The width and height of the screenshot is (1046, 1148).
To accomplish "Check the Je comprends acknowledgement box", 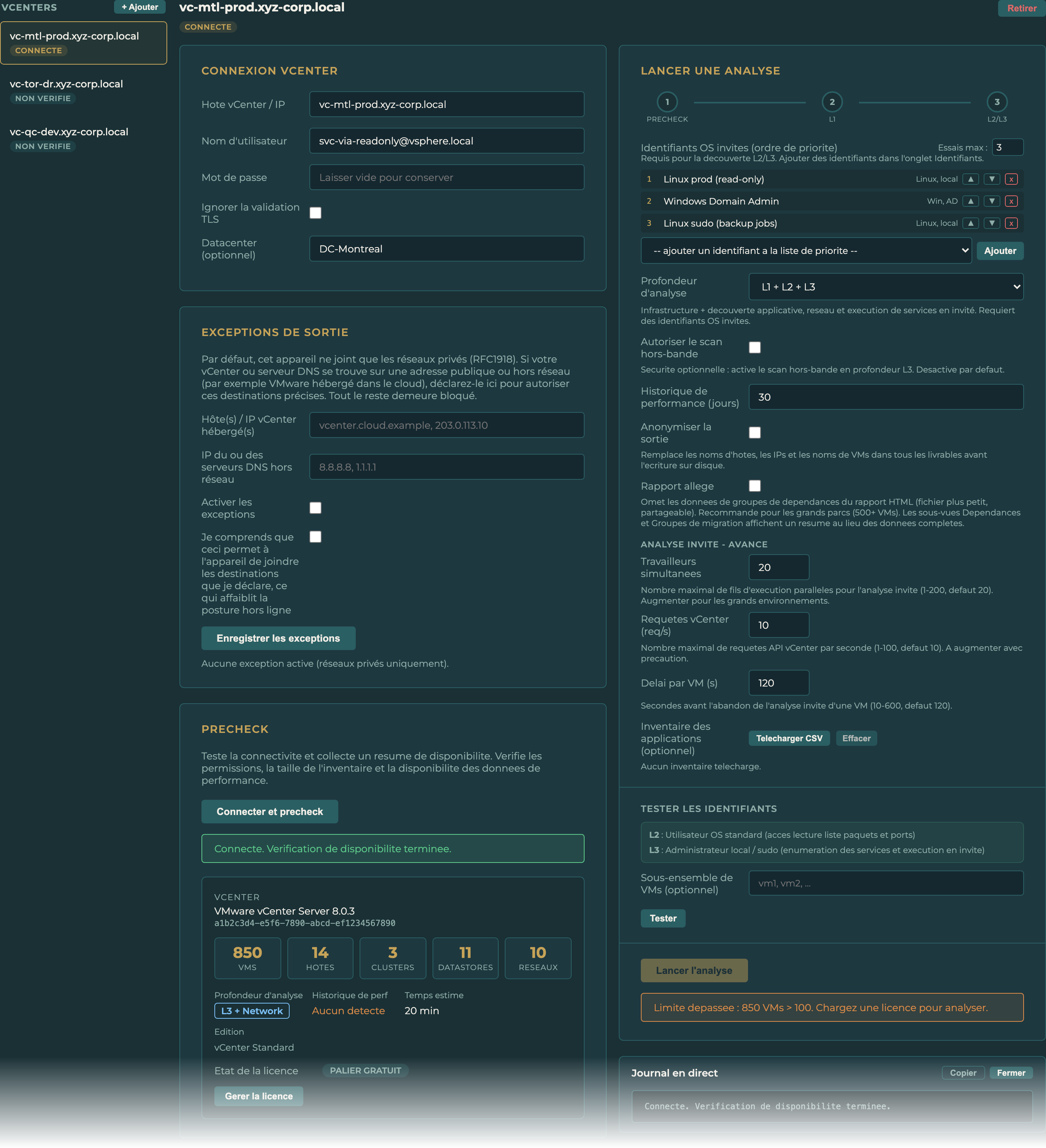I will click(315, 537).
